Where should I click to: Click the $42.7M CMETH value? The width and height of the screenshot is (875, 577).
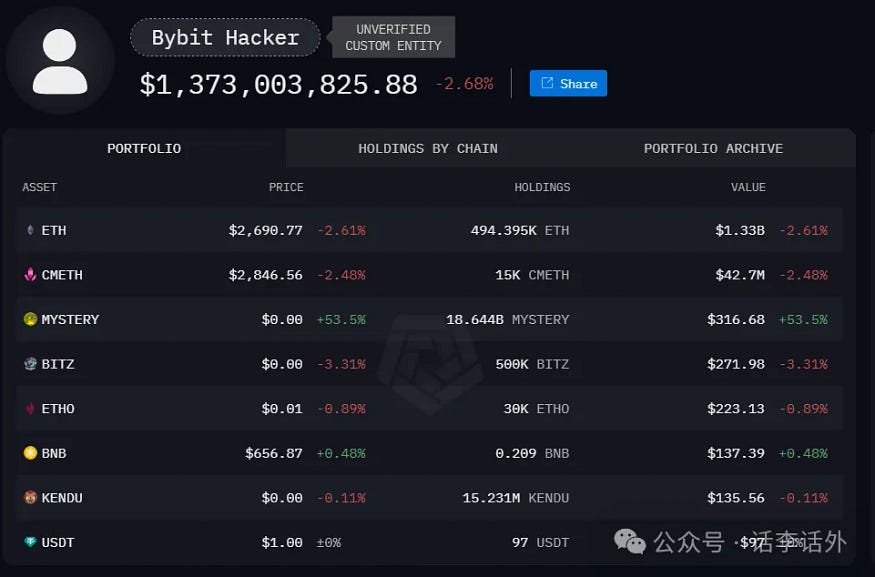point(741,275)
